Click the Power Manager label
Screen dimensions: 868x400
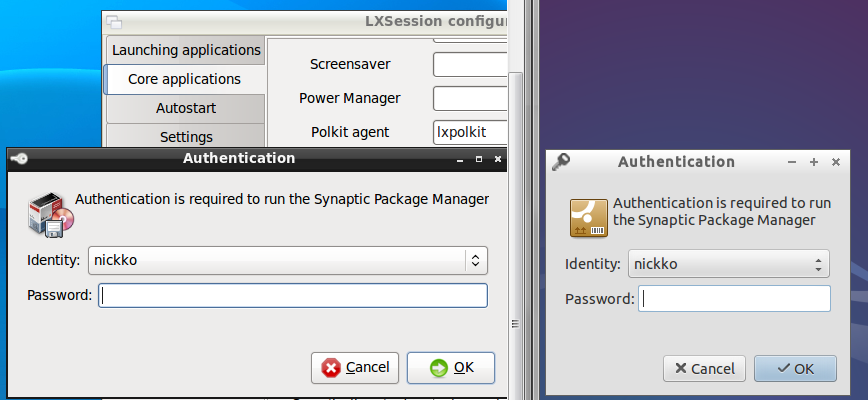pos(350,98)
